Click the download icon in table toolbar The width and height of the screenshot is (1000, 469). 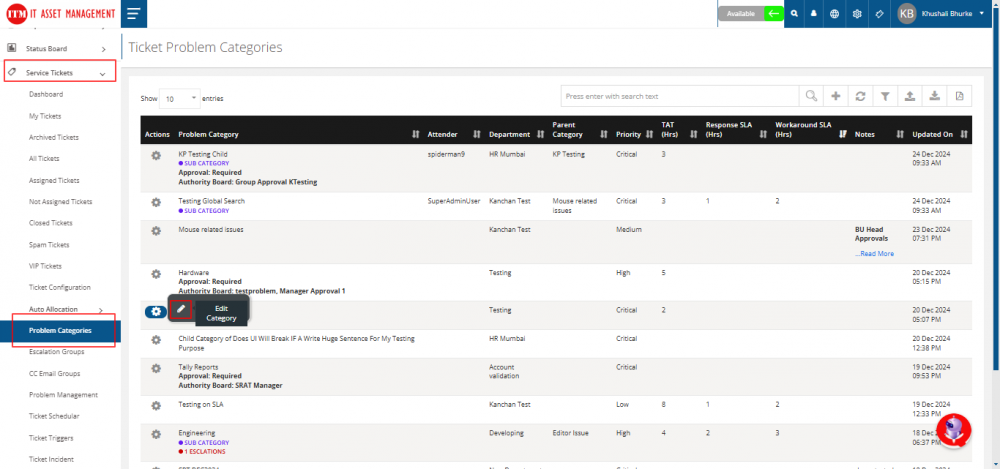(x=934, y=96)
